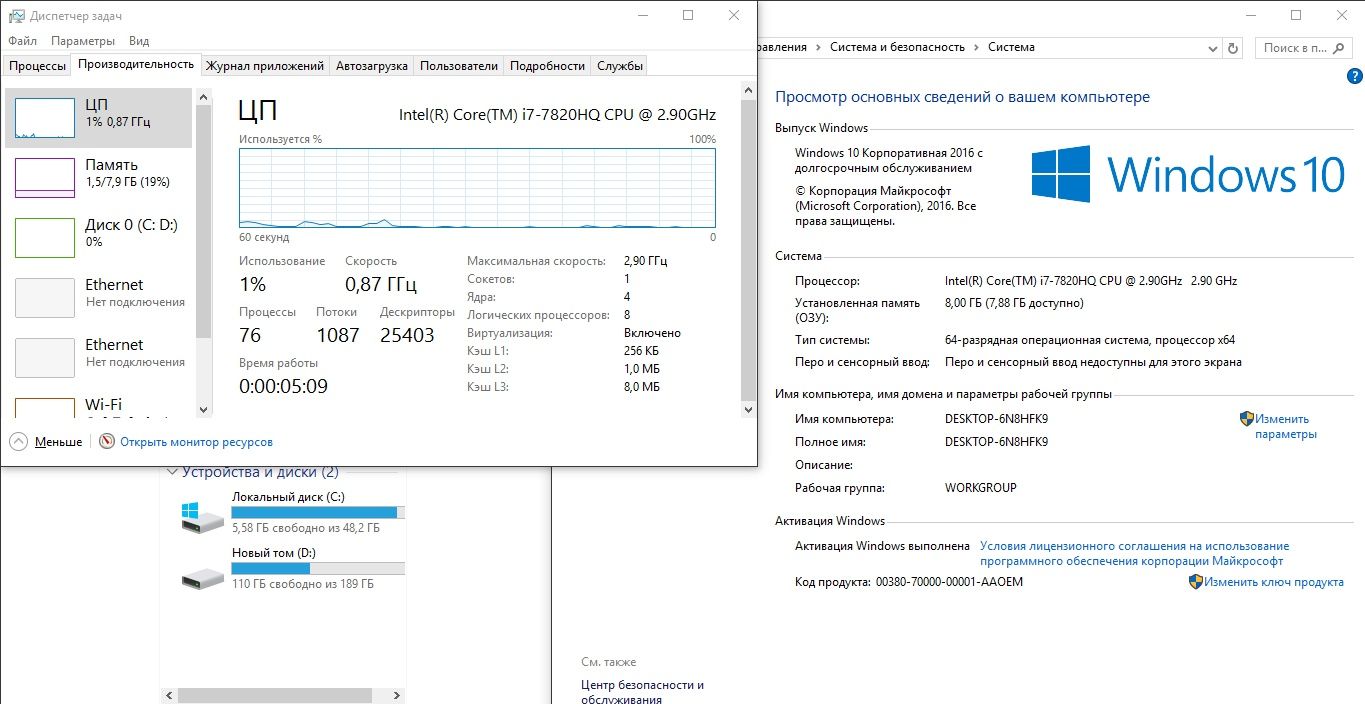Click the refresh button in System window
Viewport: 1365px width, 704px height.
click(x=1233, y=47)
